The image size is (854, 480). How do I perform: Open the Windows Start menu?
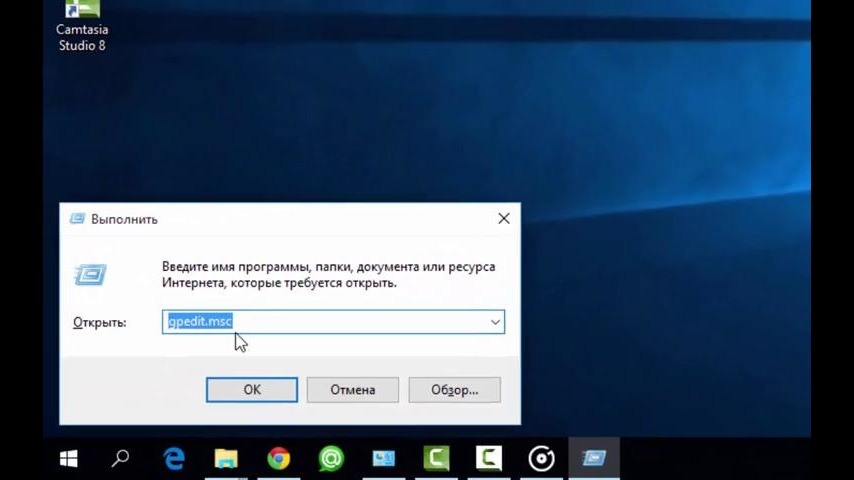coord(68,458)
